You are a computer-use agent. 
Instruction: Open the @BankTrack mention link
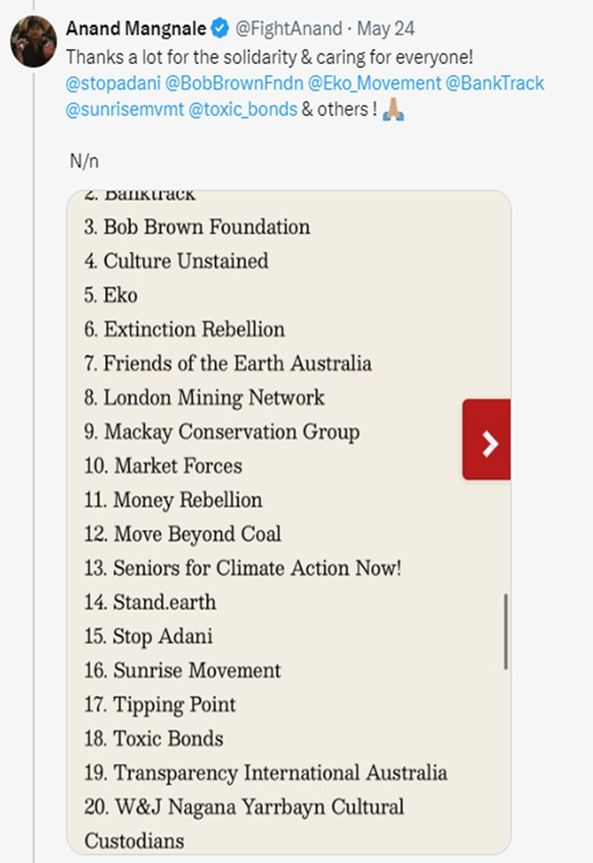tap(495, 83)
